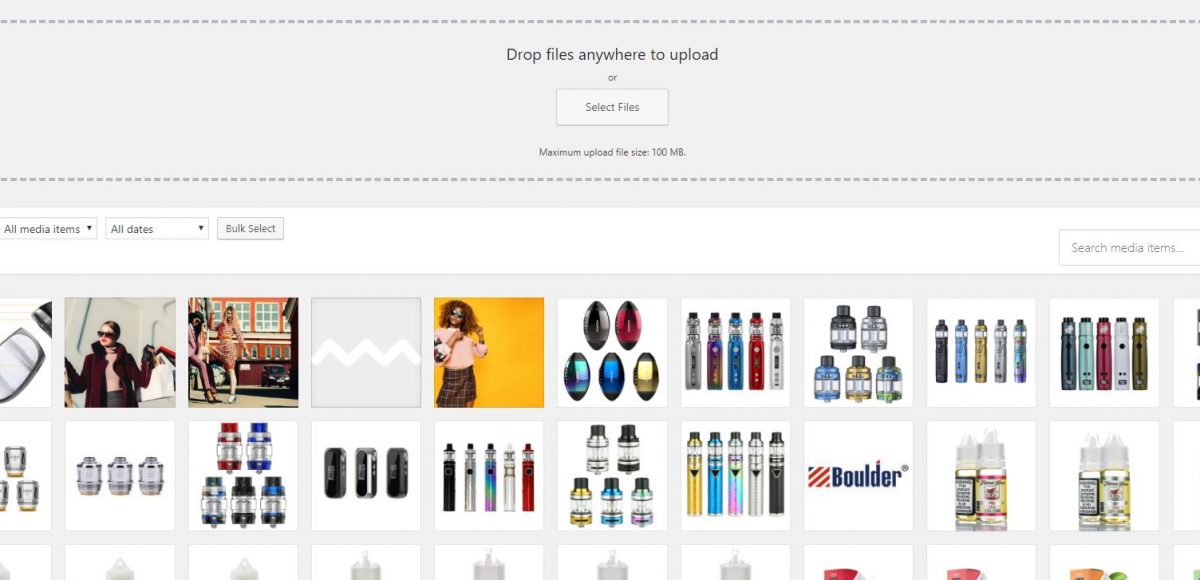
Task: Focus the Search media items field
Action: pos(1130,247)
